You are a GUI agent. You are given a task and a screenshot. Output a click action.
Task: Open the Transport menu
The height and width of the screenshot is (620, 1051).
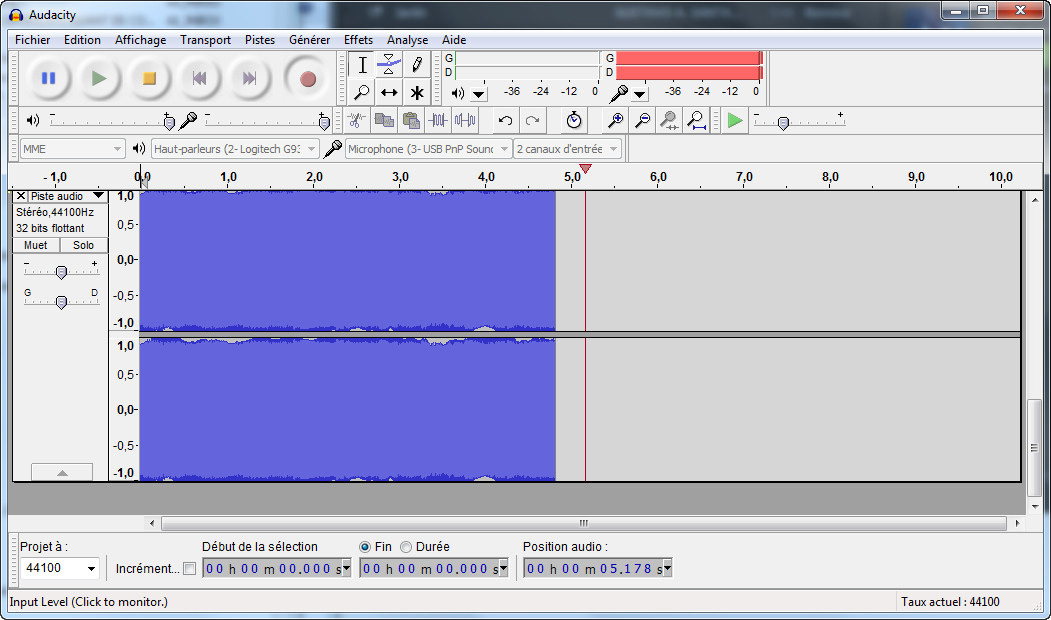(x=205, y=40)
